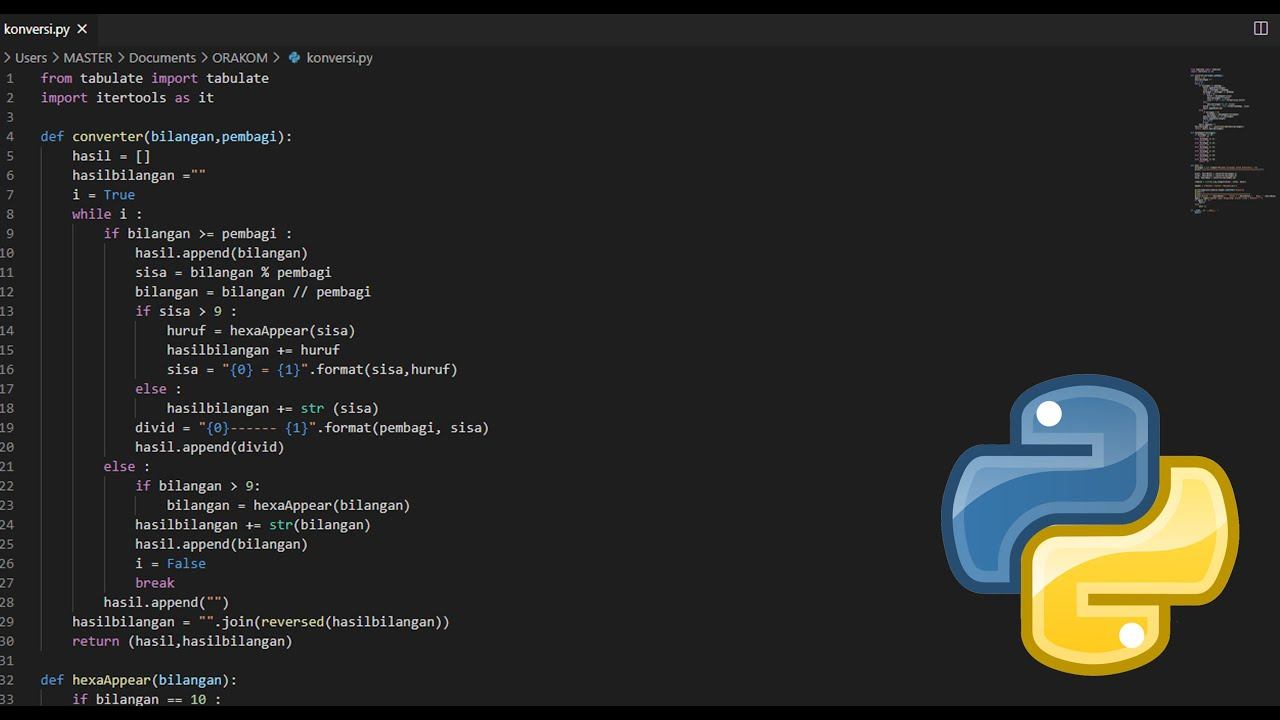
Task: Open the ORAKOM breadcrumb folder
Action: tap(240, 58)
